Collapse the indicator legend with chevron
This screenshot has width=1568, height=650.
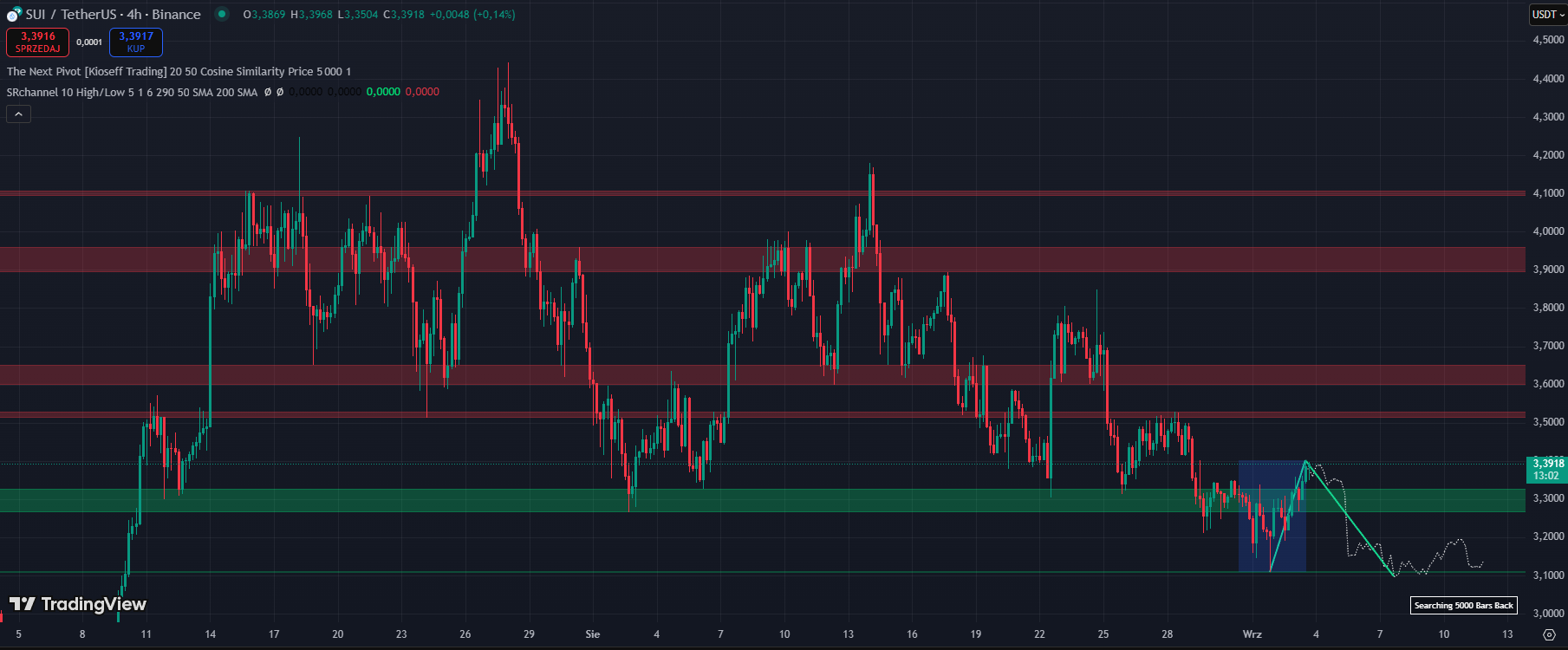click(18, 114)
